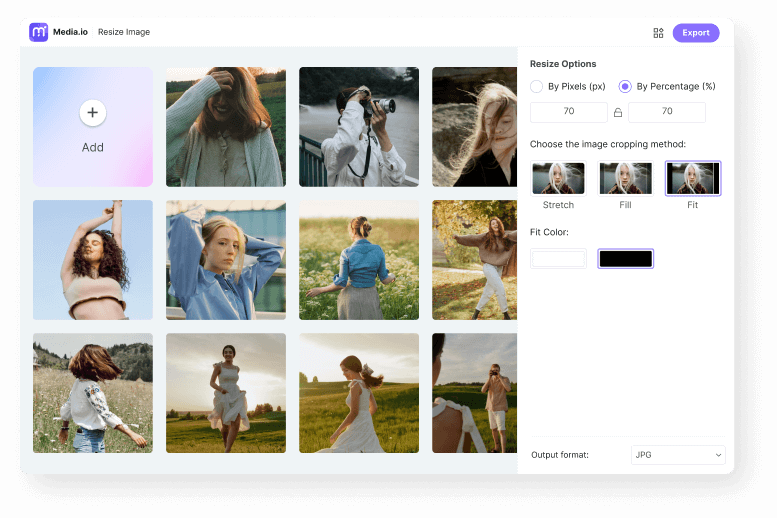
Task: Click the width percentage input field
Action: click(x=568, y=112)
